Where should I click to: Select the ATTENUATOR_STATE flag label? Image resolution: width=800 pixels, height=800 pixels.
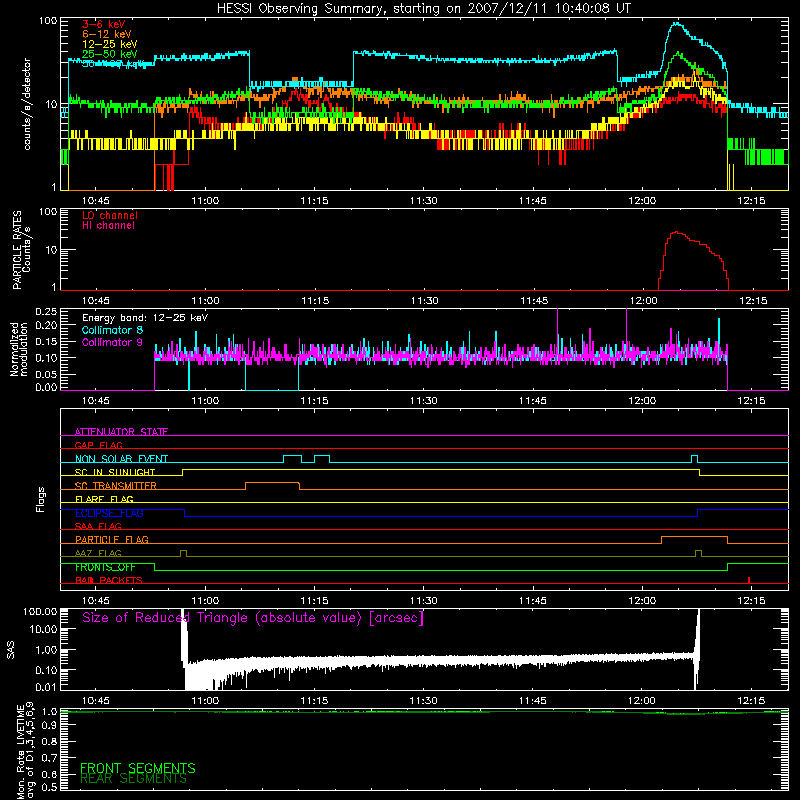[121, 432]
